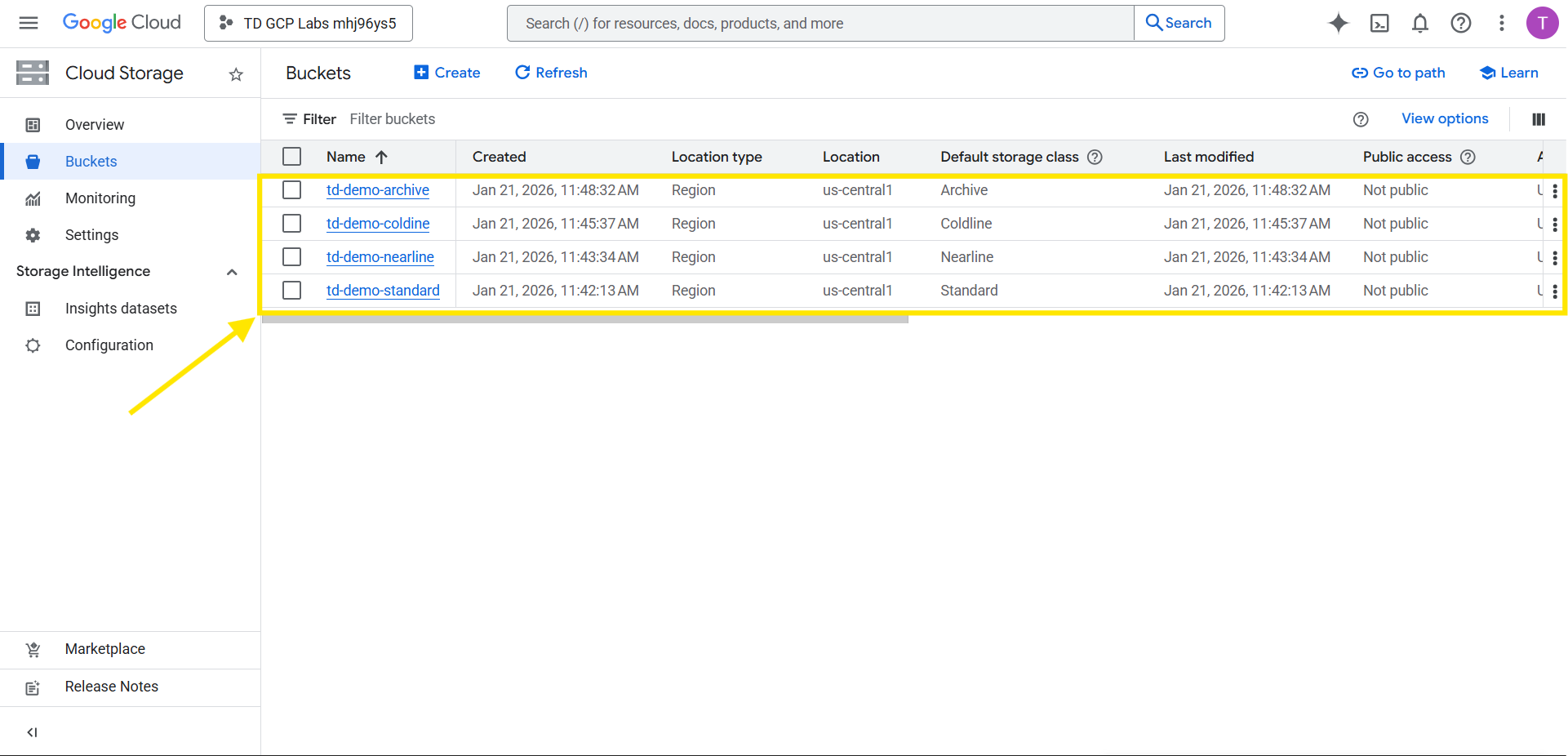Viewport: 1568px width, 756px height.
Task: Open the main navigation hamburger menu
Action: tap(29, 23)
